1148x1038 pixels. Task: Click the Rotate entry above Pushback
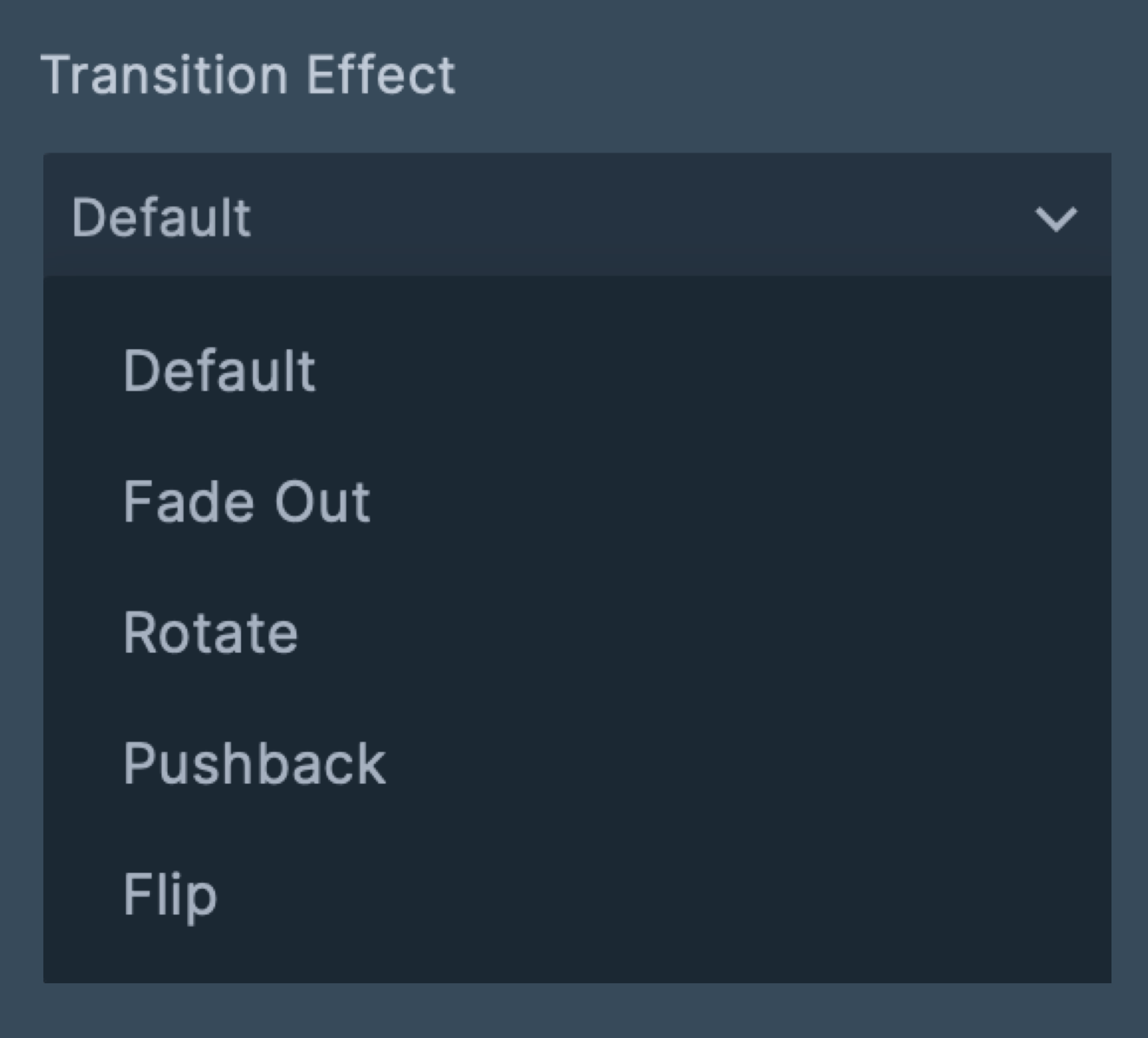point(211,633)
